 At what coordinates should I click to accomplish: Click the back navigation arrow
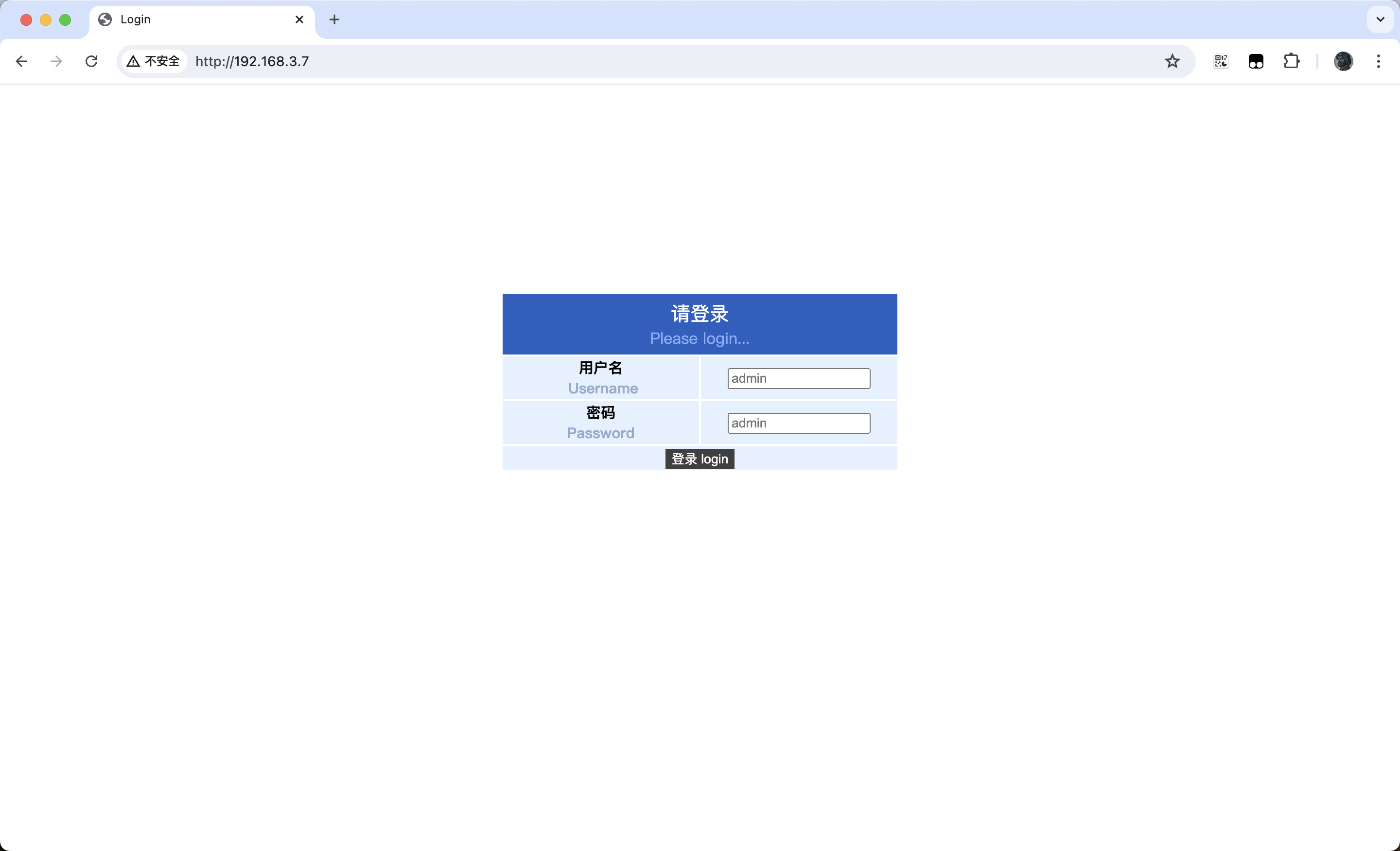coord(21,61)
